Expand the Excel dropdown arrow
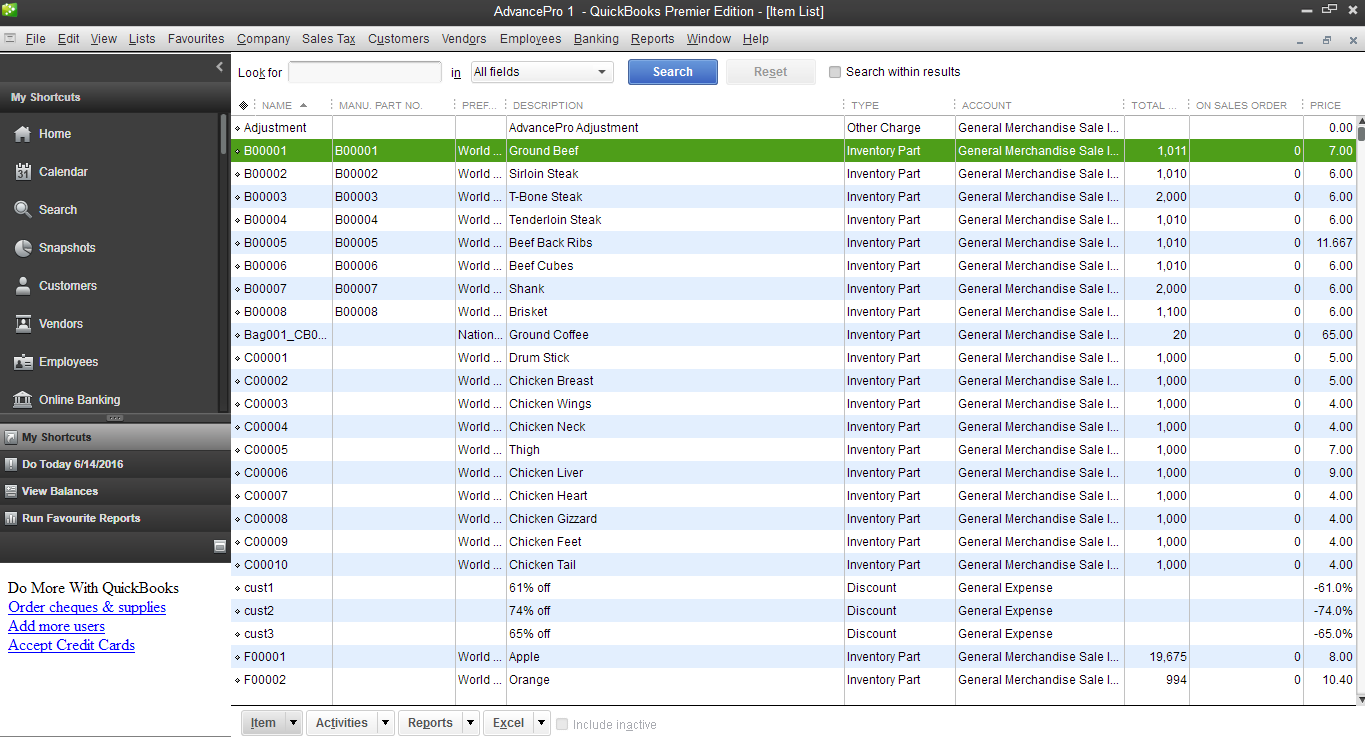The height and width of the screenshot is (737, 1365). [541, 723]
